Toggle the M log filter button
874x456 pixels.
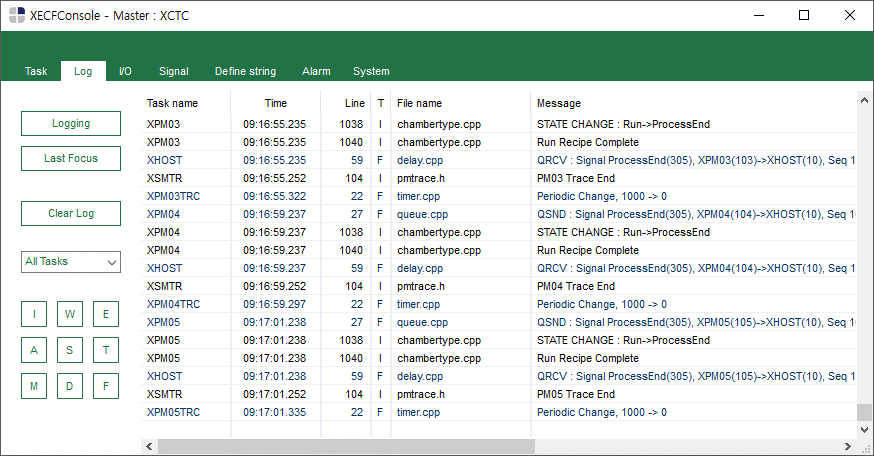tap(34, 386)
